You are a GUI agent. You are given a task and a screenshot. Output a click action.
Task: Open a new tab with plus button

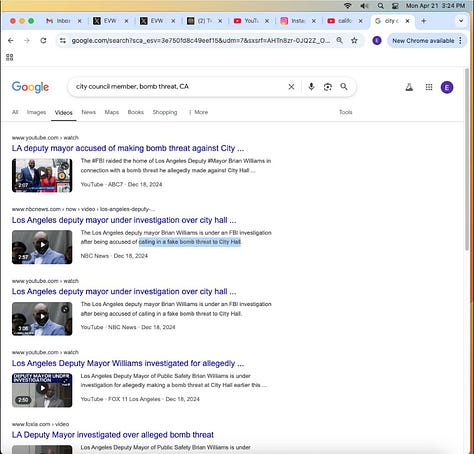point(424,21)
